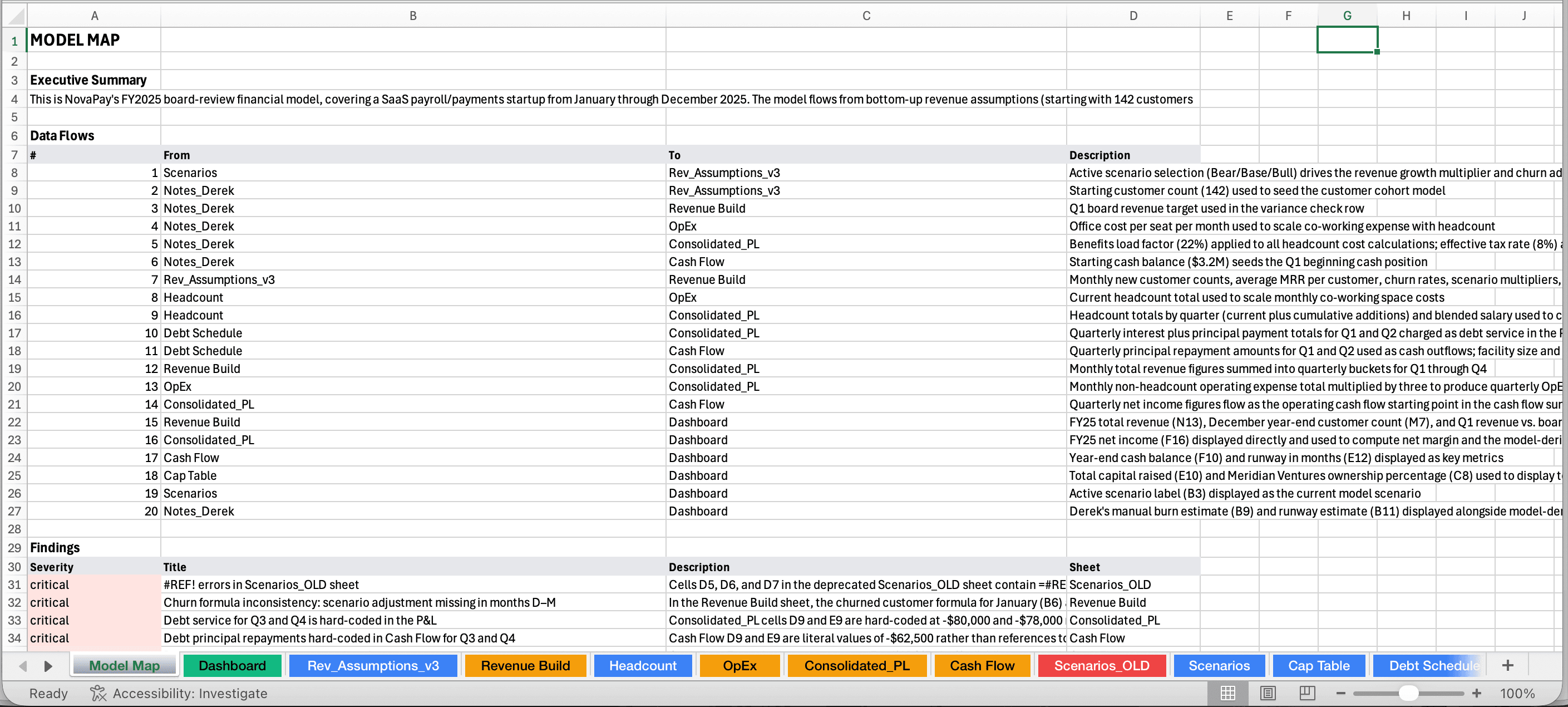Zoom out using the minus button
Image resolution: width=1568 pixels, height=707 pixels.
(x=1340, y=693)
